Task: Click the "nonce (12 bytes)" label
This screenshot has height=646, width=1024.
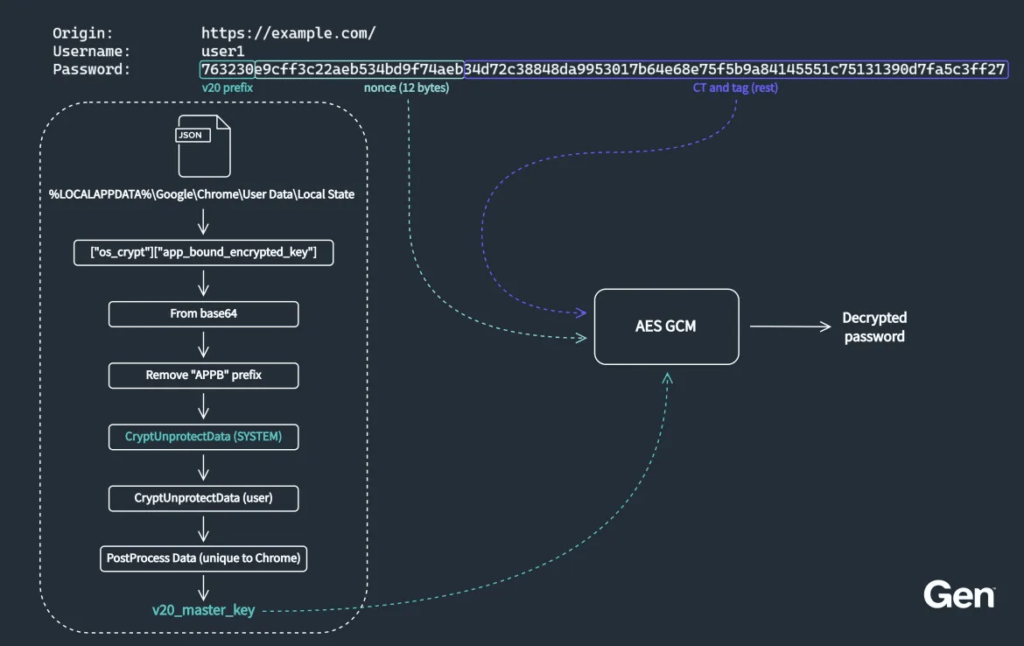Action: (406, 88)
